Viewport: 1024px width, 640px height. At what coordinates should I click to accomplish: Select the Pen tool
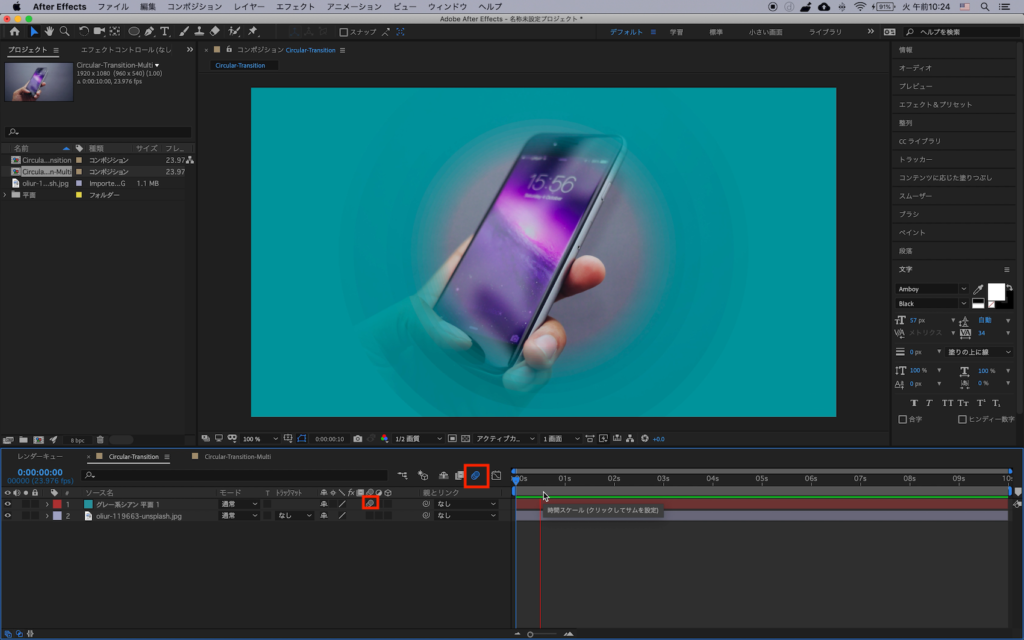coord(150,32)
